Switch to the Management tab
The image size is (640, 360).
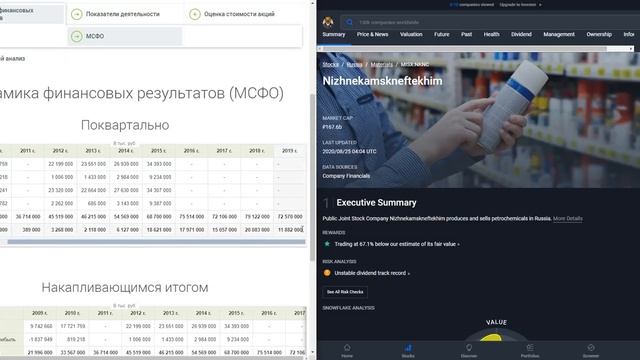click(x=559, y=34)
